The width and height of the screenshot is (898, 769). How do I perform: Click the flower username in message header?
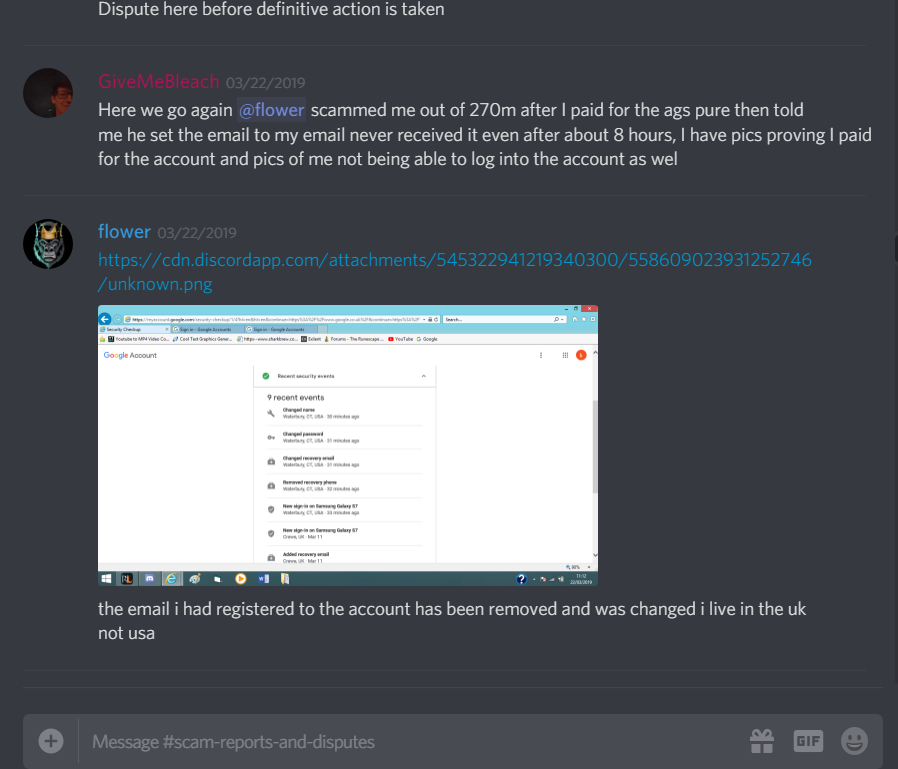click(124, 232)
